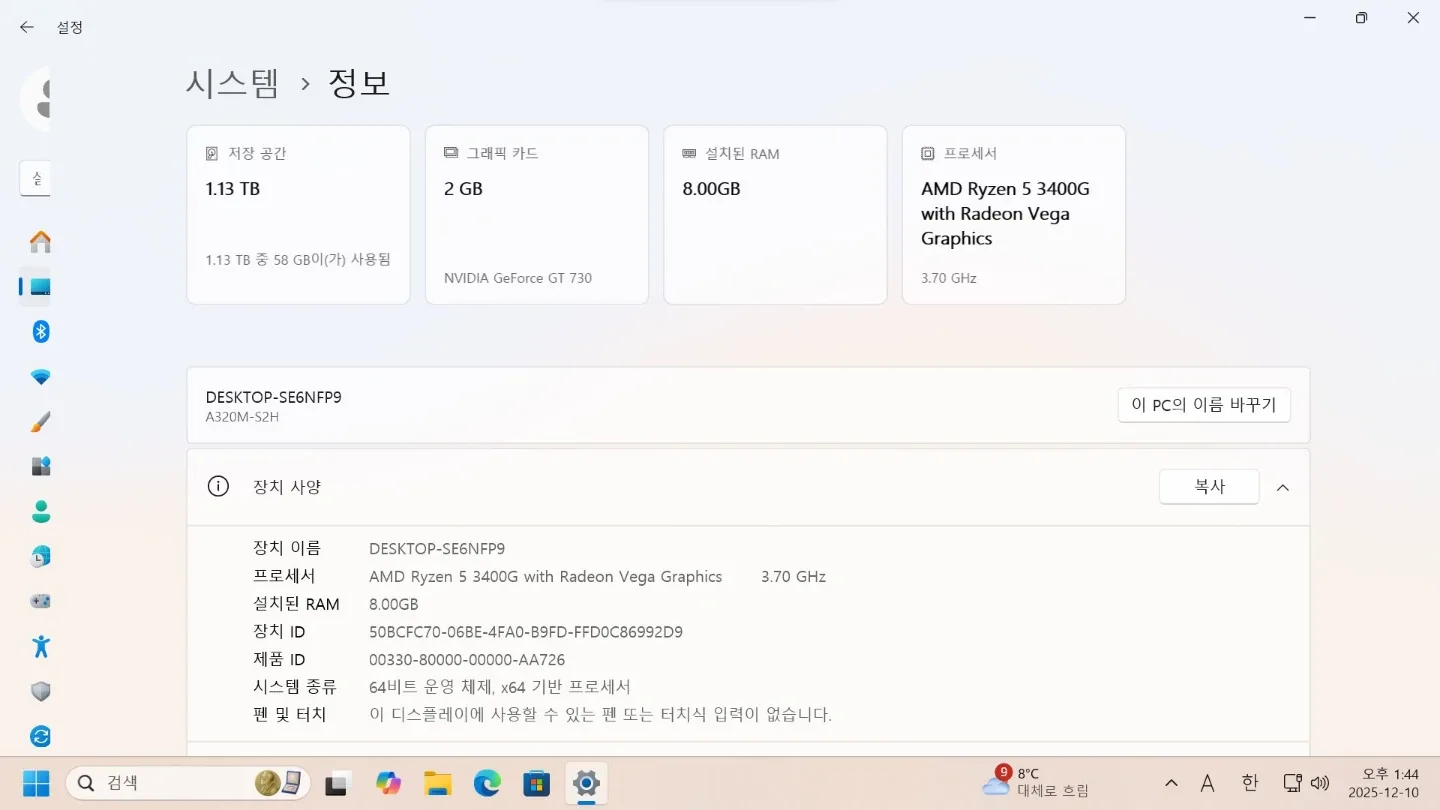Click 64비트 운영 체제 system type value
This screenshot has height=810, width=1440.
click(500, 687)
